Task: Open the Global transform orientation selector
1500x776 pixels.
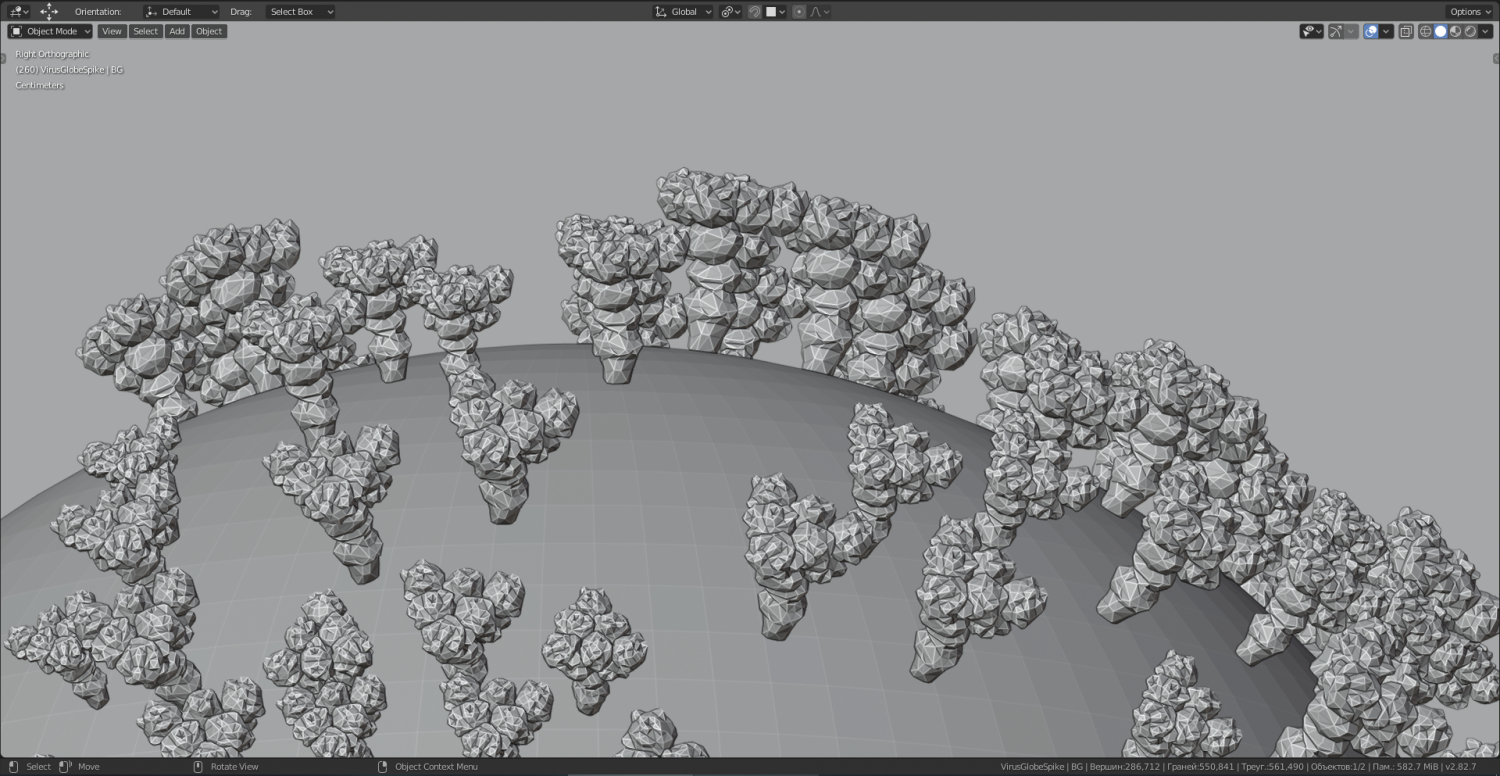Action: coord(683,12)
